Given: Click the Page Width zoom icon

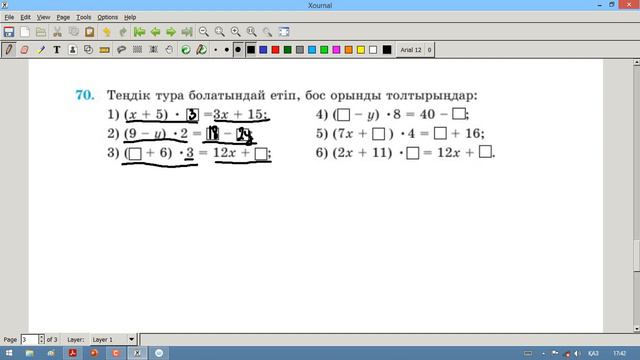Looking at the screenshot, I should (220, 32).
